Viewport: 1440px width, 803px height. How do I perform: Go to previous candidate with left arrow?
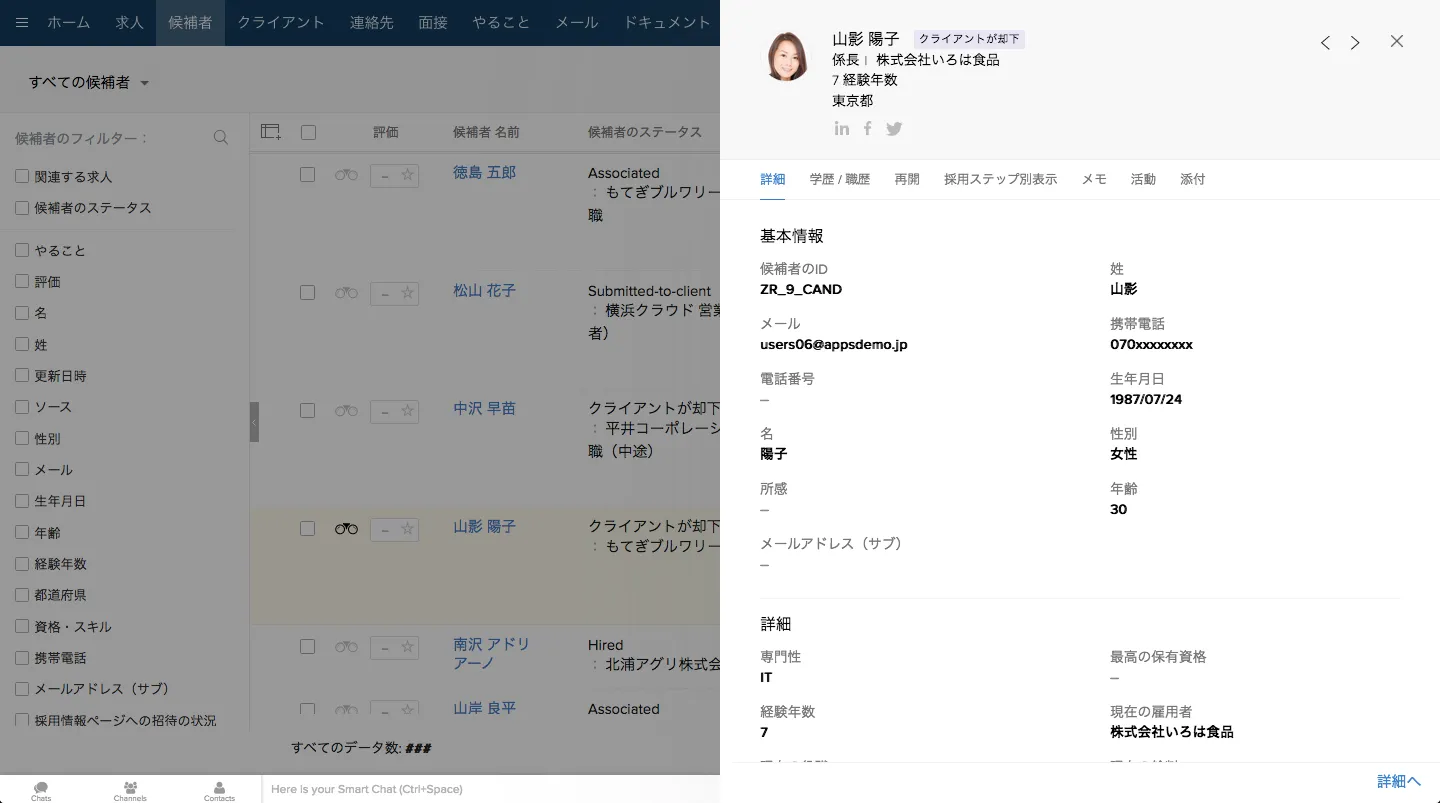tap(1325, 43)
